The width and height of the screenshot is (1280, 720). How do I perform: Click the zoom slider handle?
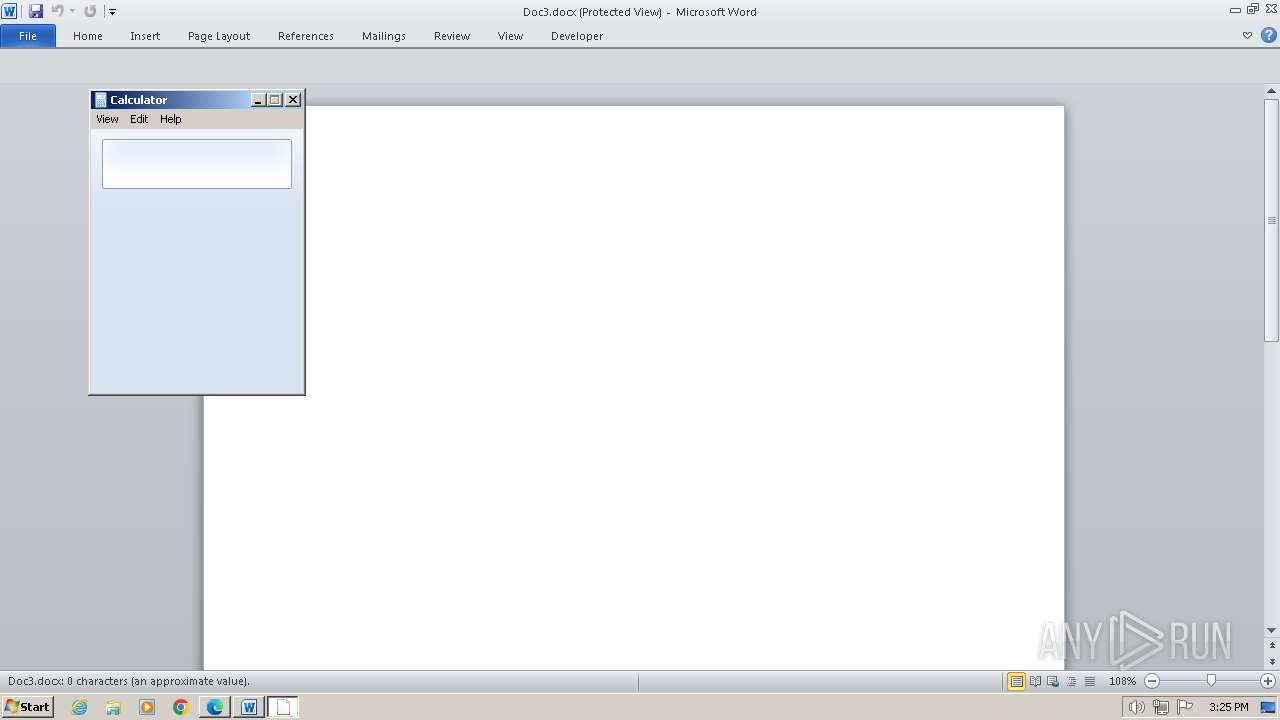[1211, 681]
